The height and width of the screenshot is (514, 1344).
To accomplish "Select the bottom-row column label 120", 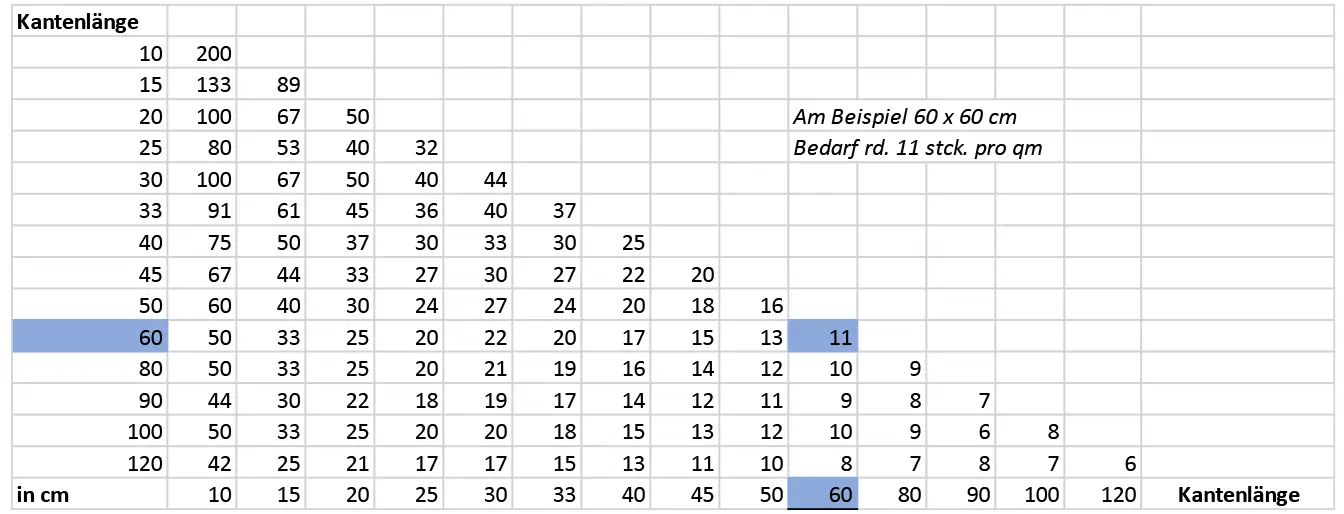I will click(x=1102, y=494).
